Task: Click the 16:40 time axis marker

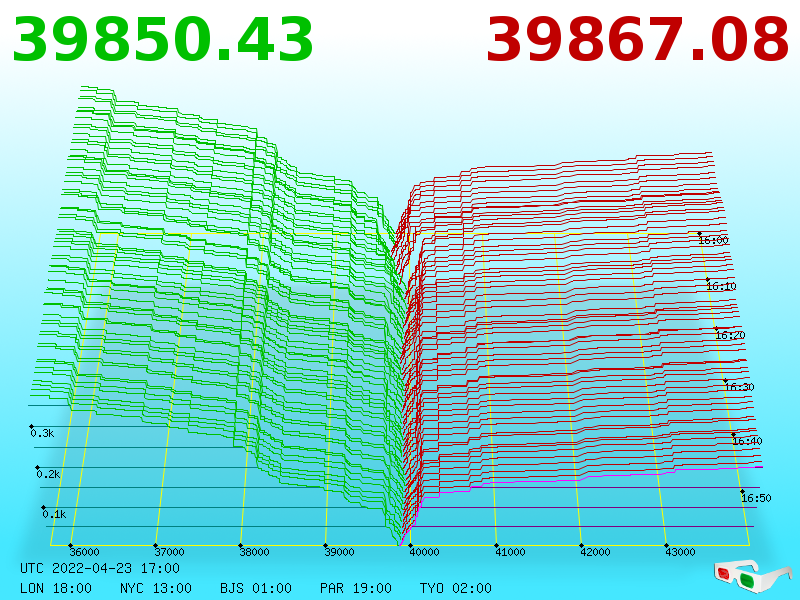Action: (x=747, y=441)
